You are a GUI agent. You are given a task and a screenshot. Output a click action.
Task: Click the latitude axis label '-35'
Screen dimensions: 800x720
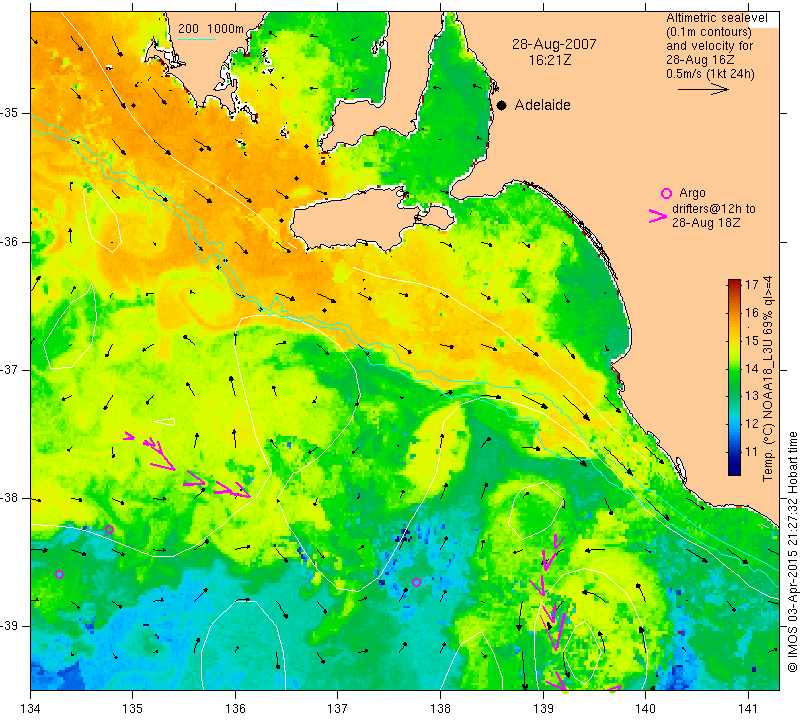tap(9, 113)
